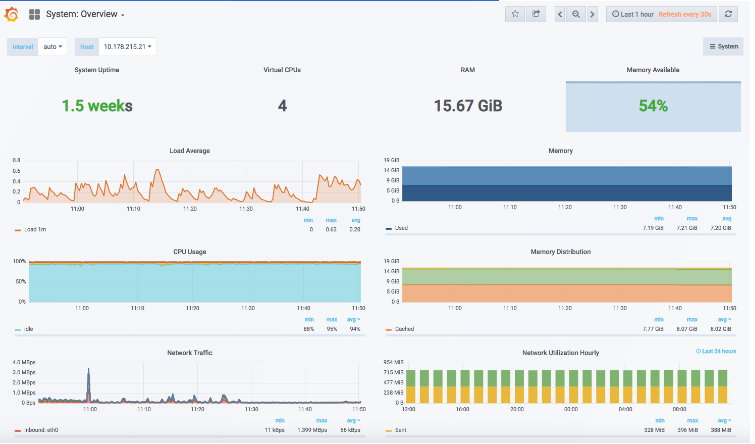Toggle the Sent series legend entry
The image size is (755, 444).
[401, 431]
